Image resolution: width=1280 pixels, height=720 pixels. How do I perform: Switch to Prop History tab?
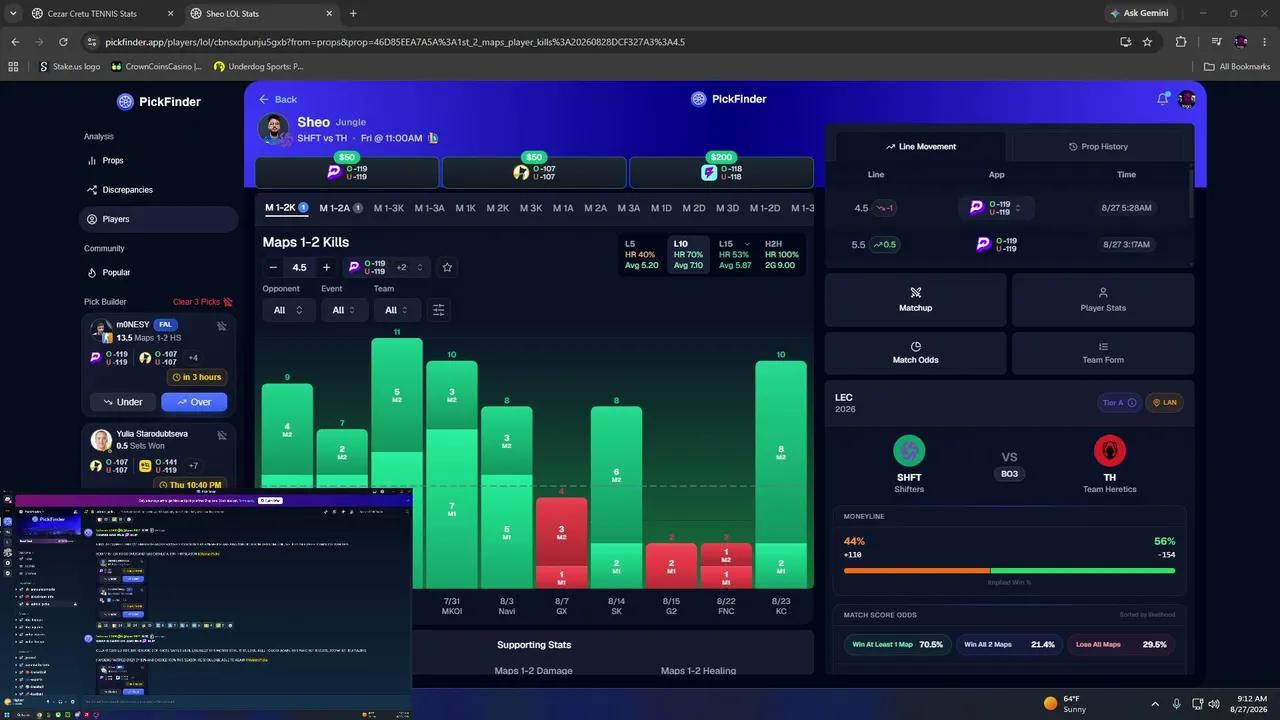click(x=1099, y=146)
